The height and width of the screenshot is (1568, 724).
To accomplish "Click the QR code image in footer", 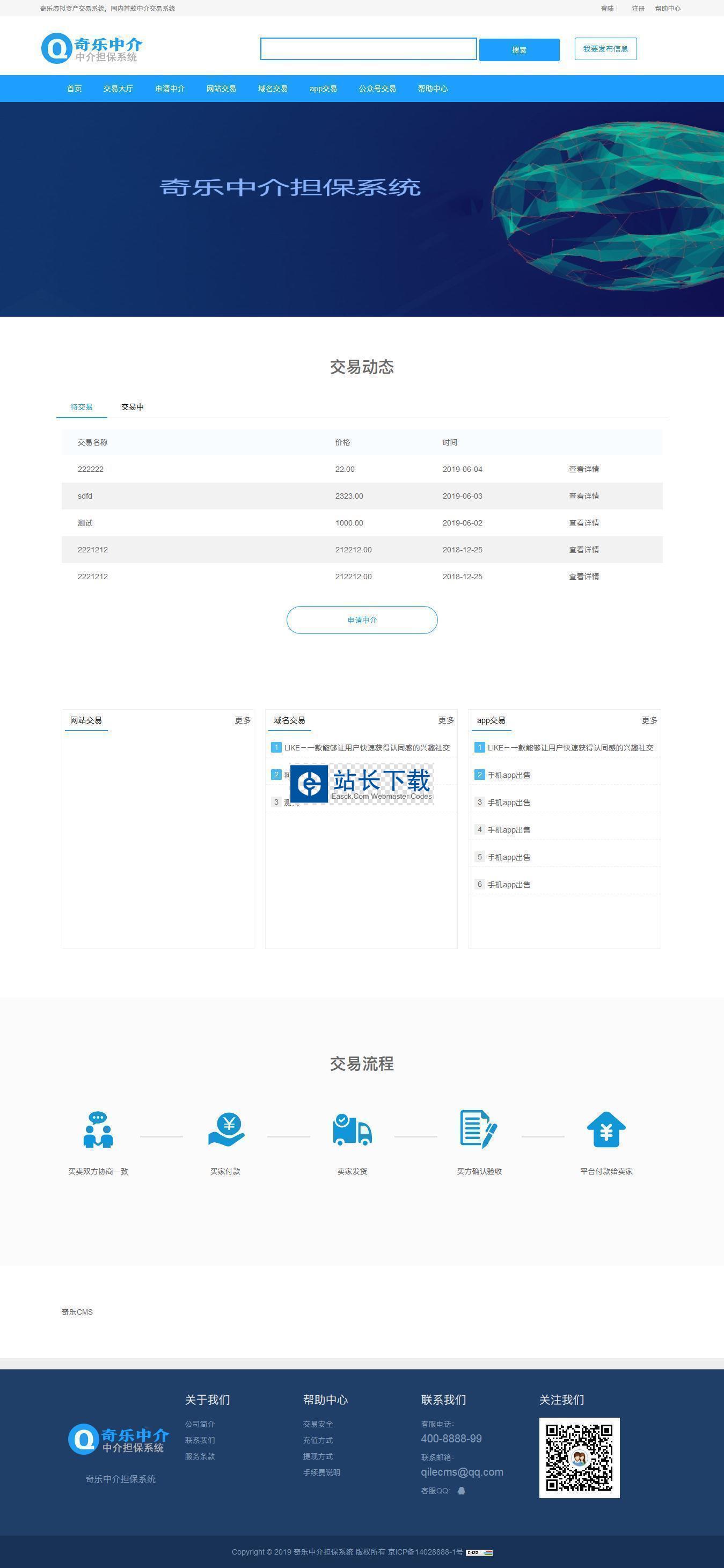I will click(x=579, y=1458).
